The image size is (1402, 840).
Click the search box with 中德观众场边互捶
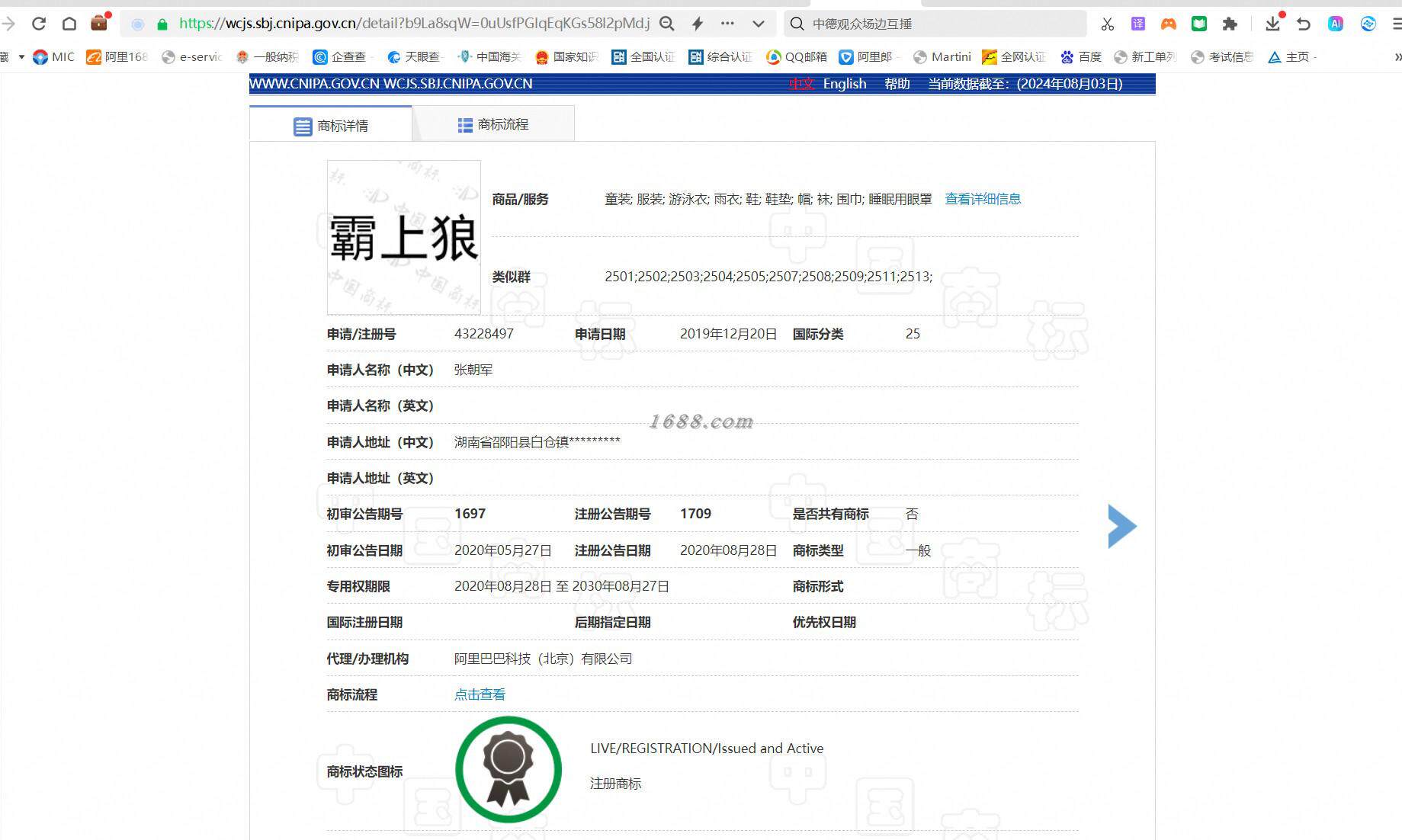pos(935,24)
